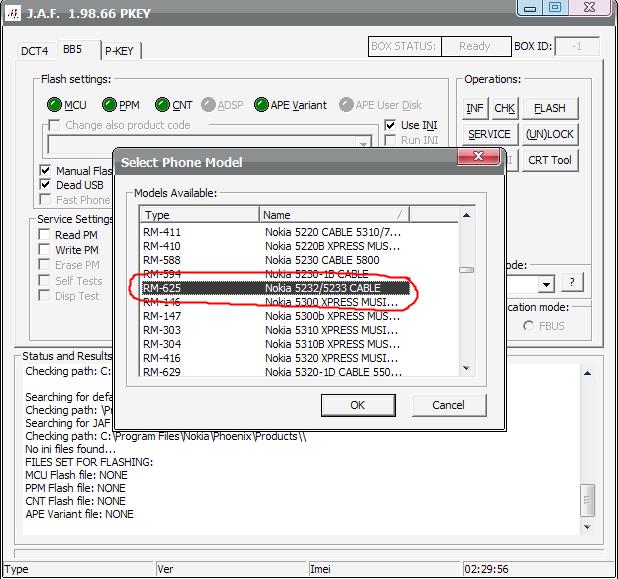Close the Select Phone Model dialog

(478, 156)
